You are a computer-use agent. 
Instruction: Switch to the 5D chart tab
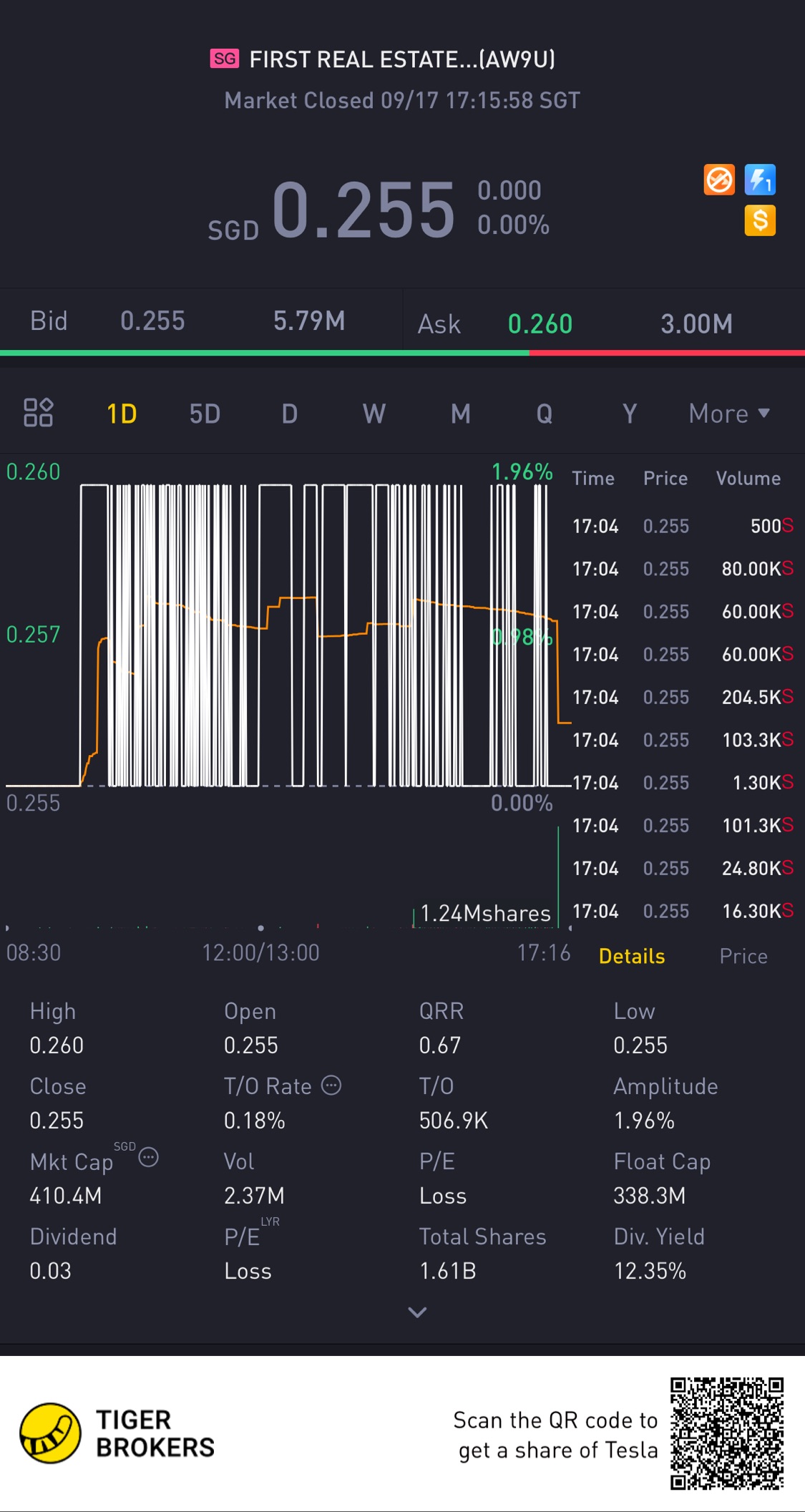coord(205,414)
